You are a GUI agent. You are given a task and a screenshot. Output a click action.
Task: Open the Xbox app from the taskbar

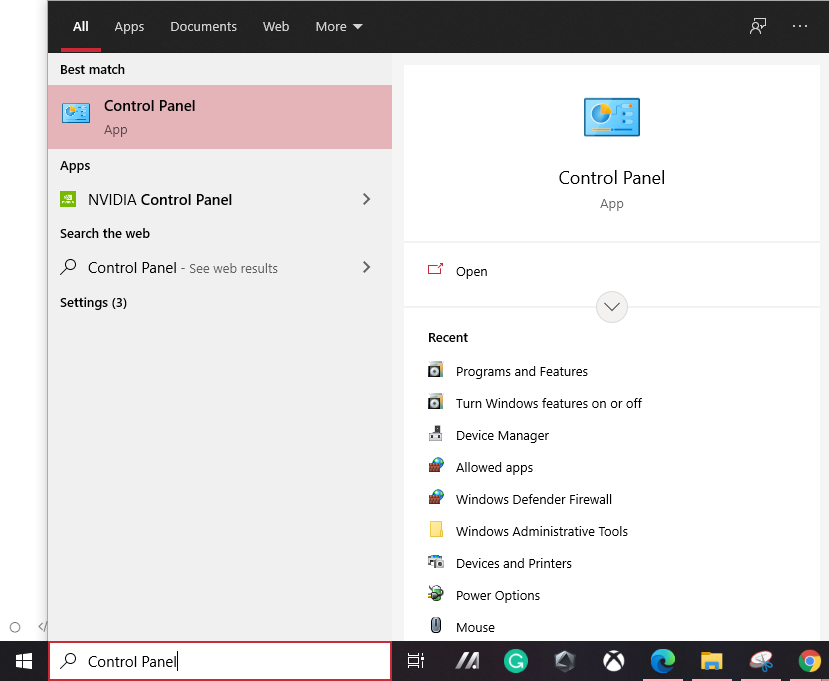613,661
